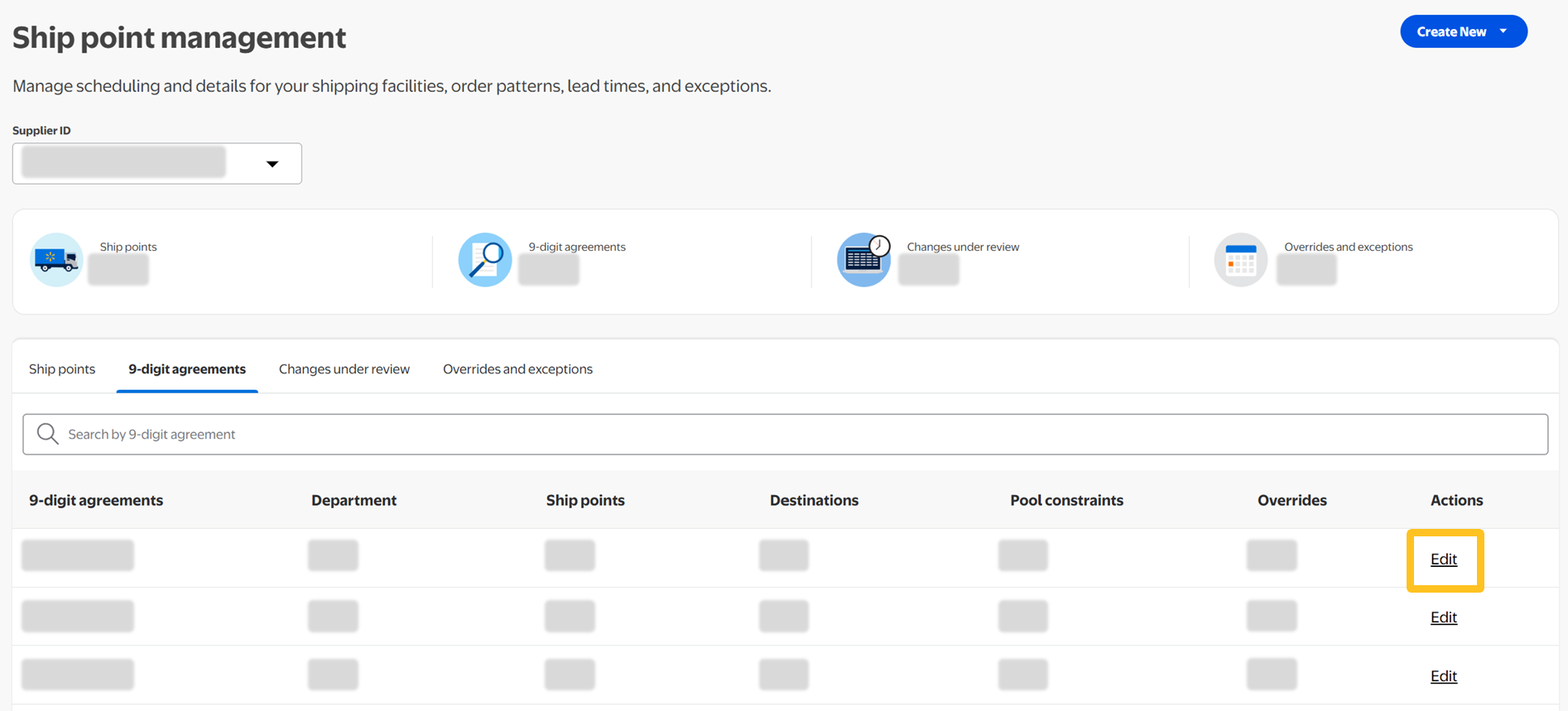Click the Destinations column header
The width and height of the screenshot is (1568, 711).
814,500
